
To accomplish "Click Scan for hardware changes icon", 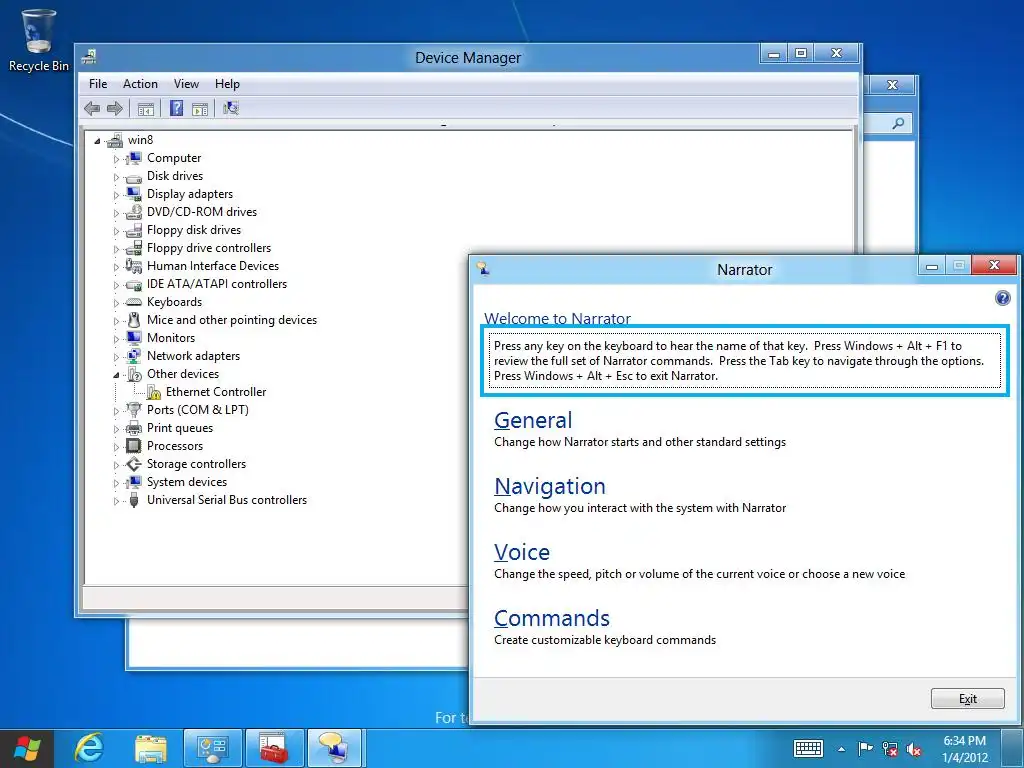I will tap(231, 108).
